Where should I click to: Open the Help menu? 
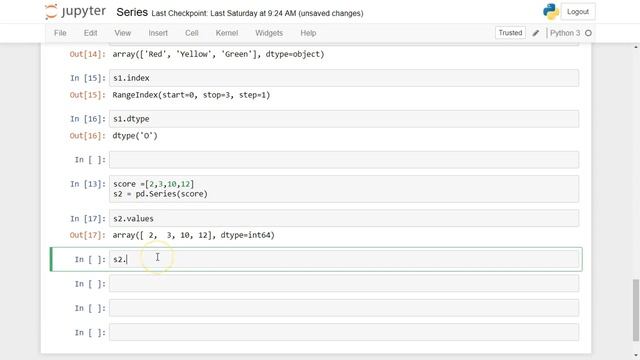(308, 33)
